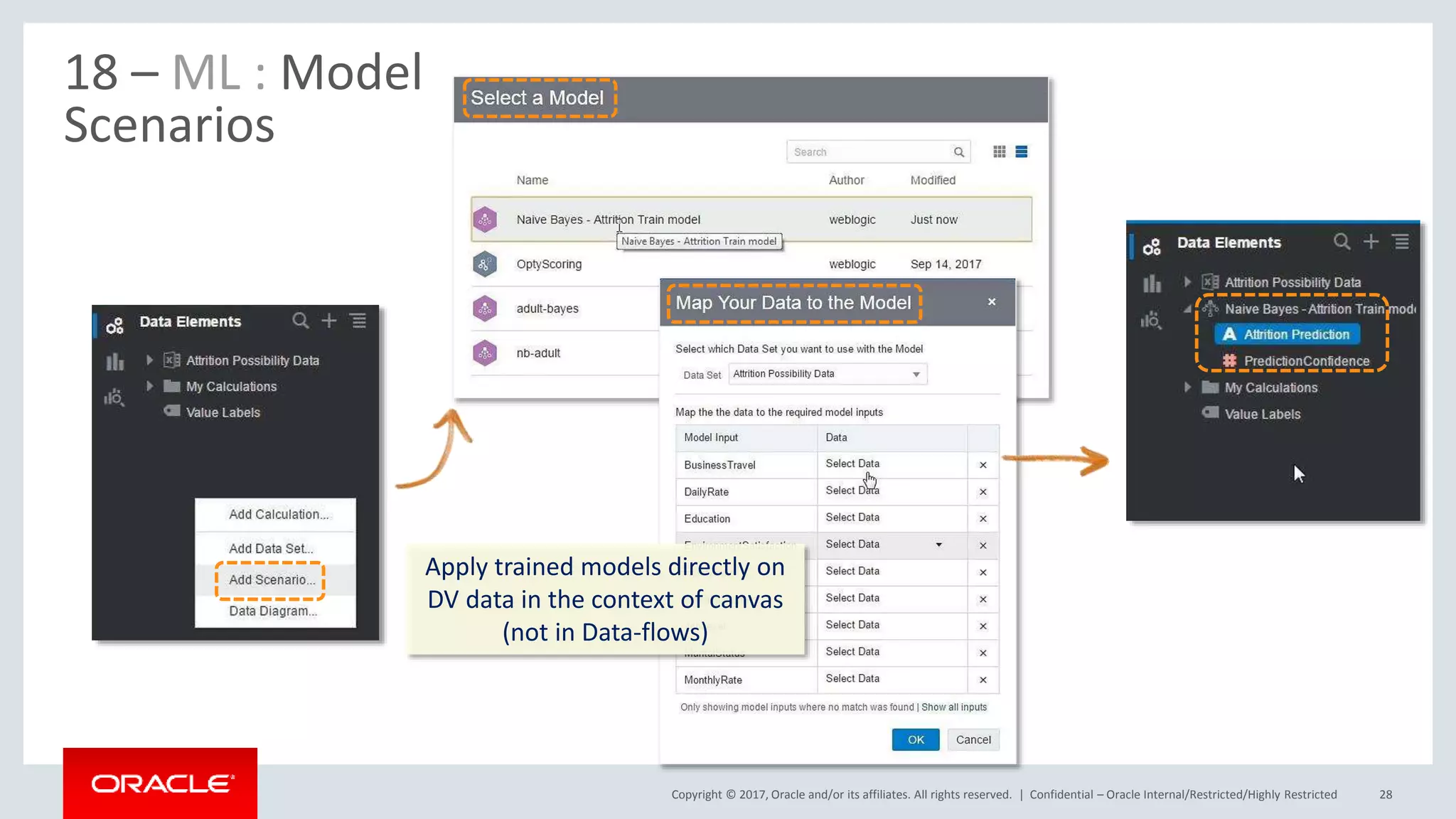Image resolution: width=1456 pixels, height=819 pixels.
Task: Click Modified column header in model list
Action: pos(933,181)
